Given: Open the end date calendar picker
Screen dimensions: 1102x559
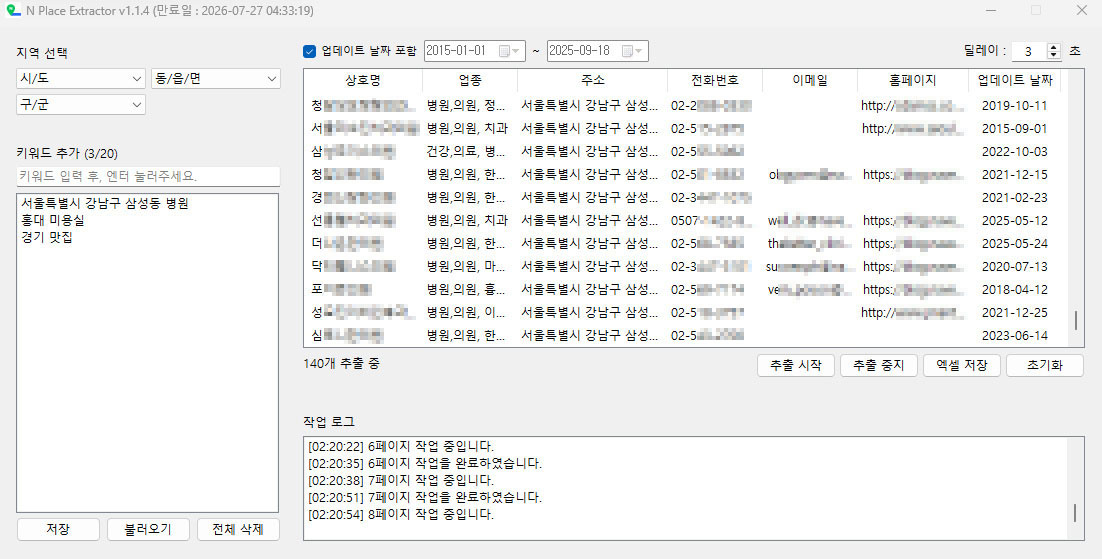Looking at the screenshot, I should point(633,51).
